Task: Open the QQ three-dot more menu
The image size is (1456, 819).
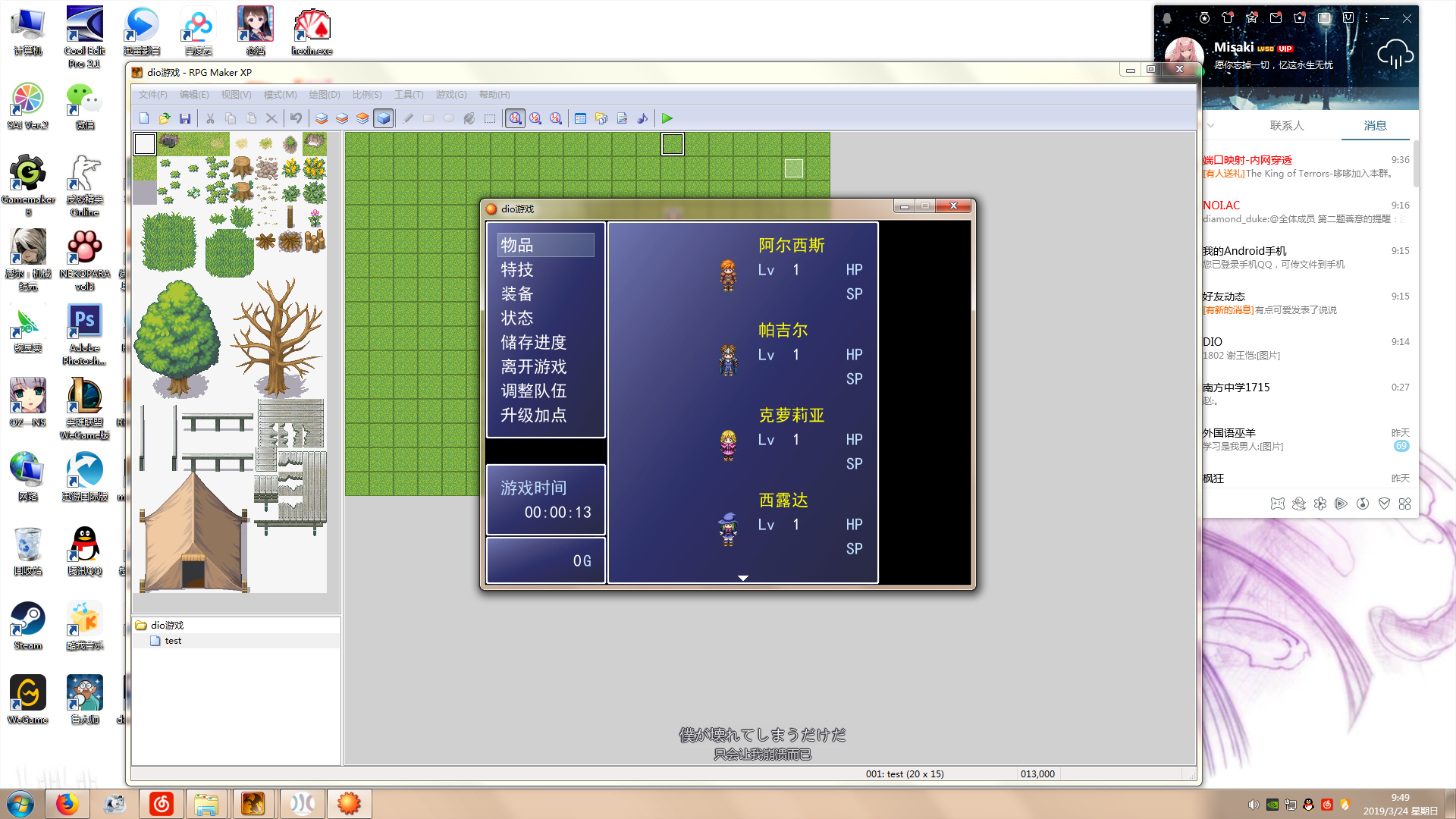Action: 1367,17
